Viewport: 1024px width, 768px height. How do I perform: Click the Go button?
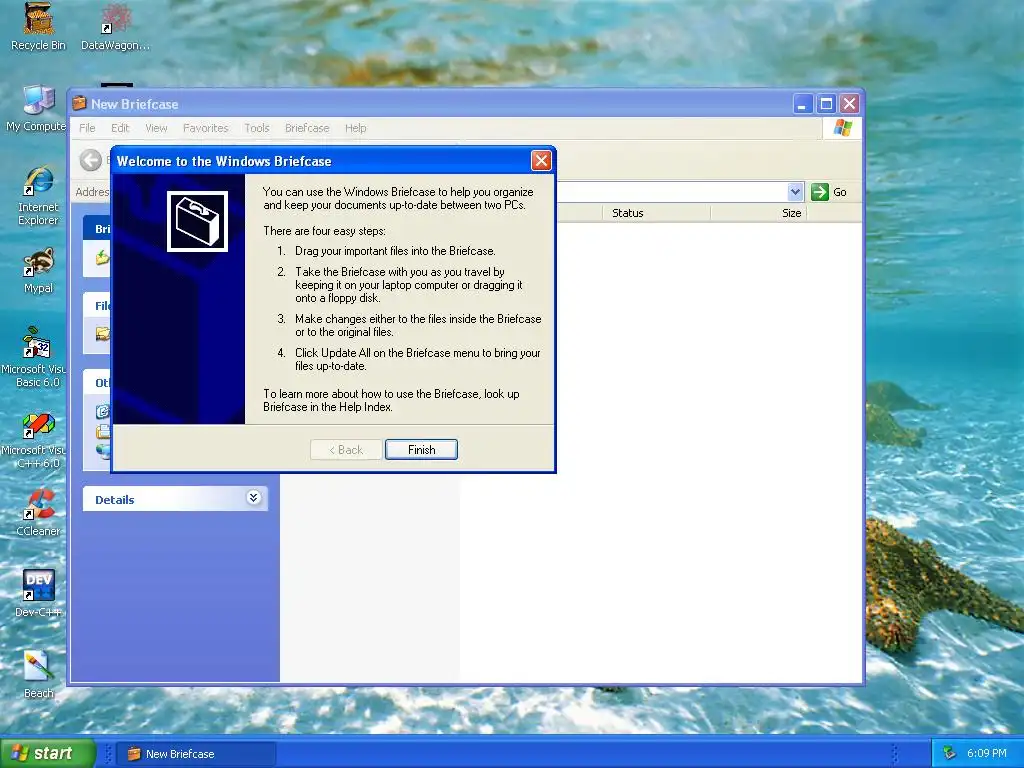[829, 192]
